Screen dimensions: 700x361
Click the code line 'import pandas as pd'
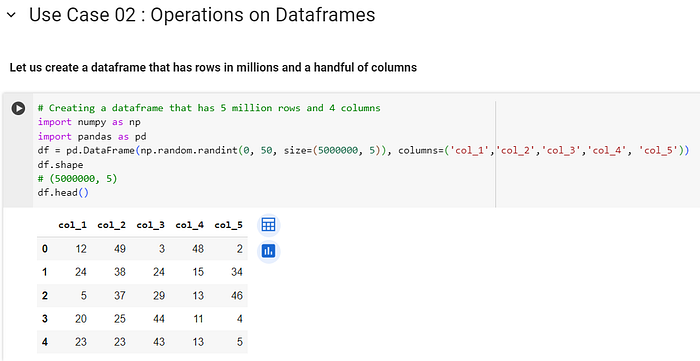[x=92, y=136]
